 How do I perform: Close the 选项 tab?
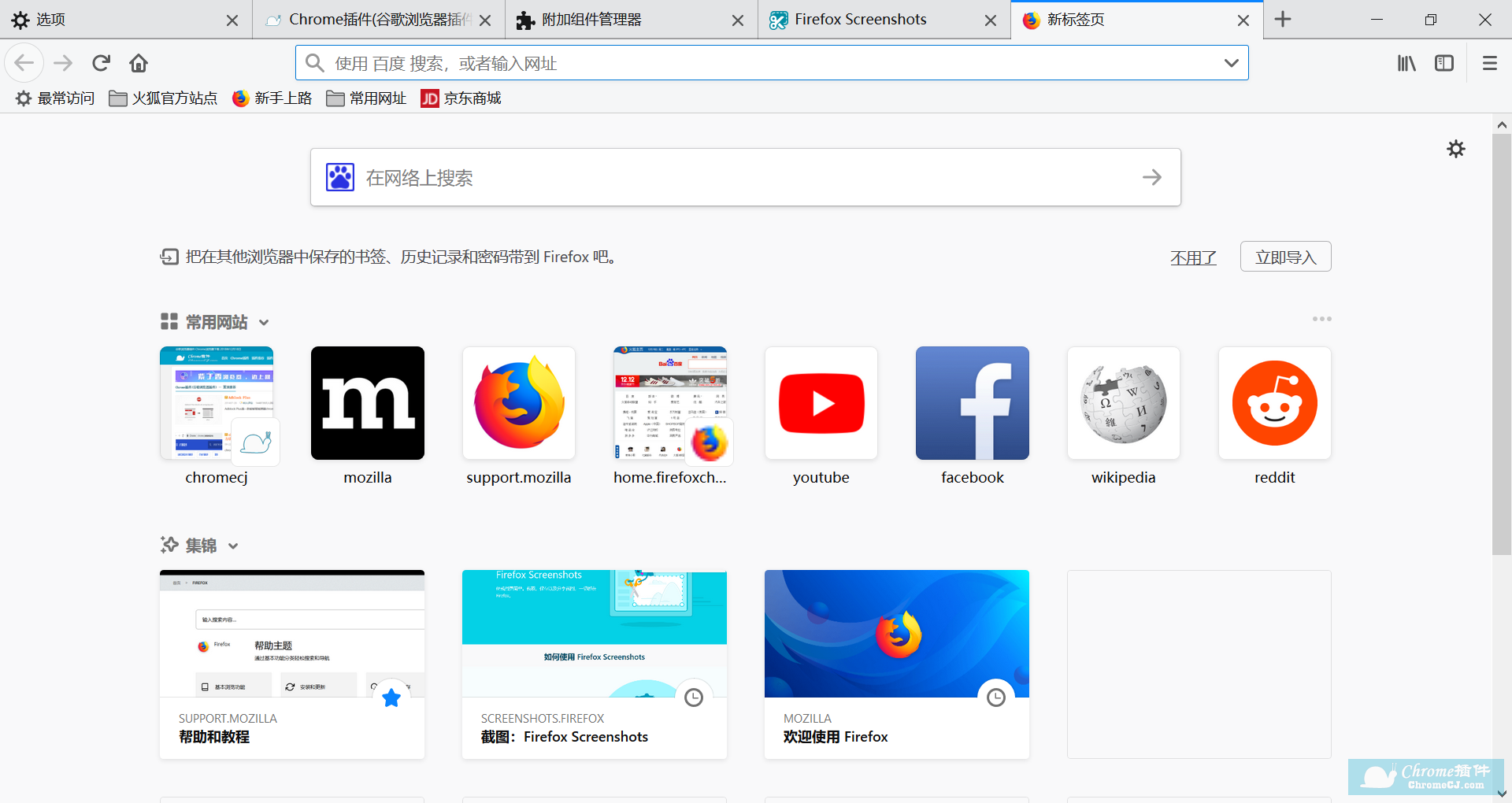coord(232,20)
